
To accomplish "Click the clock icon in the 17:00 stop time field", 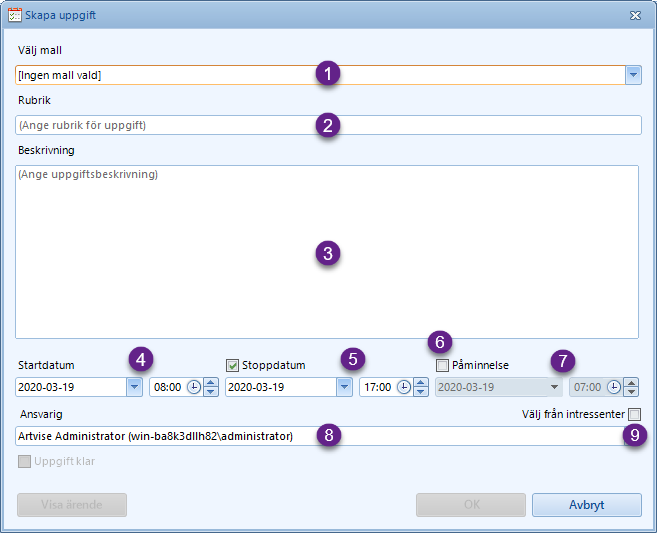I will tap(404, 387).
